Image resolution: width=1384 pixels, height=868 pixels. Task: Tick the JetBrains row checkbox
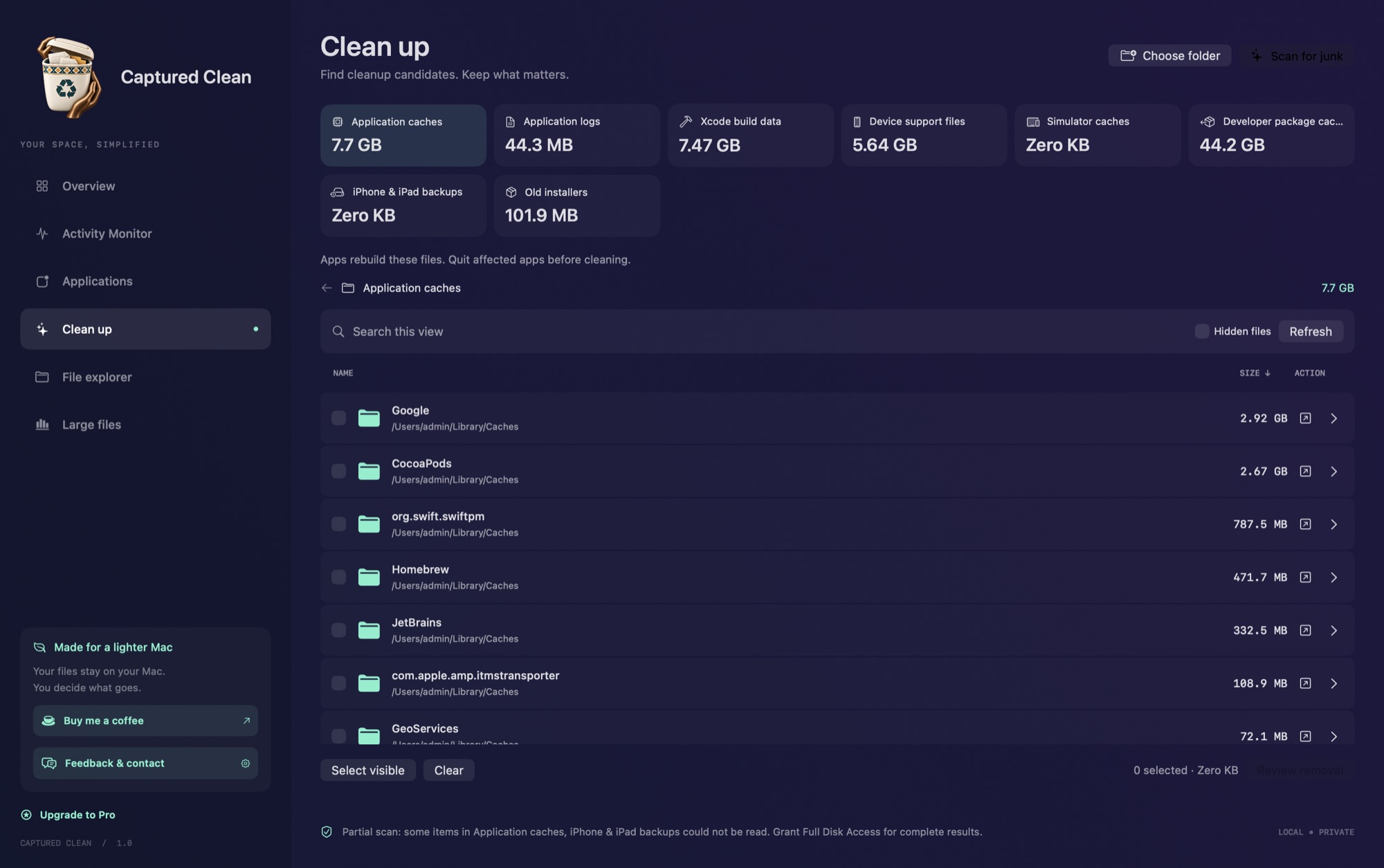(338, 631)
